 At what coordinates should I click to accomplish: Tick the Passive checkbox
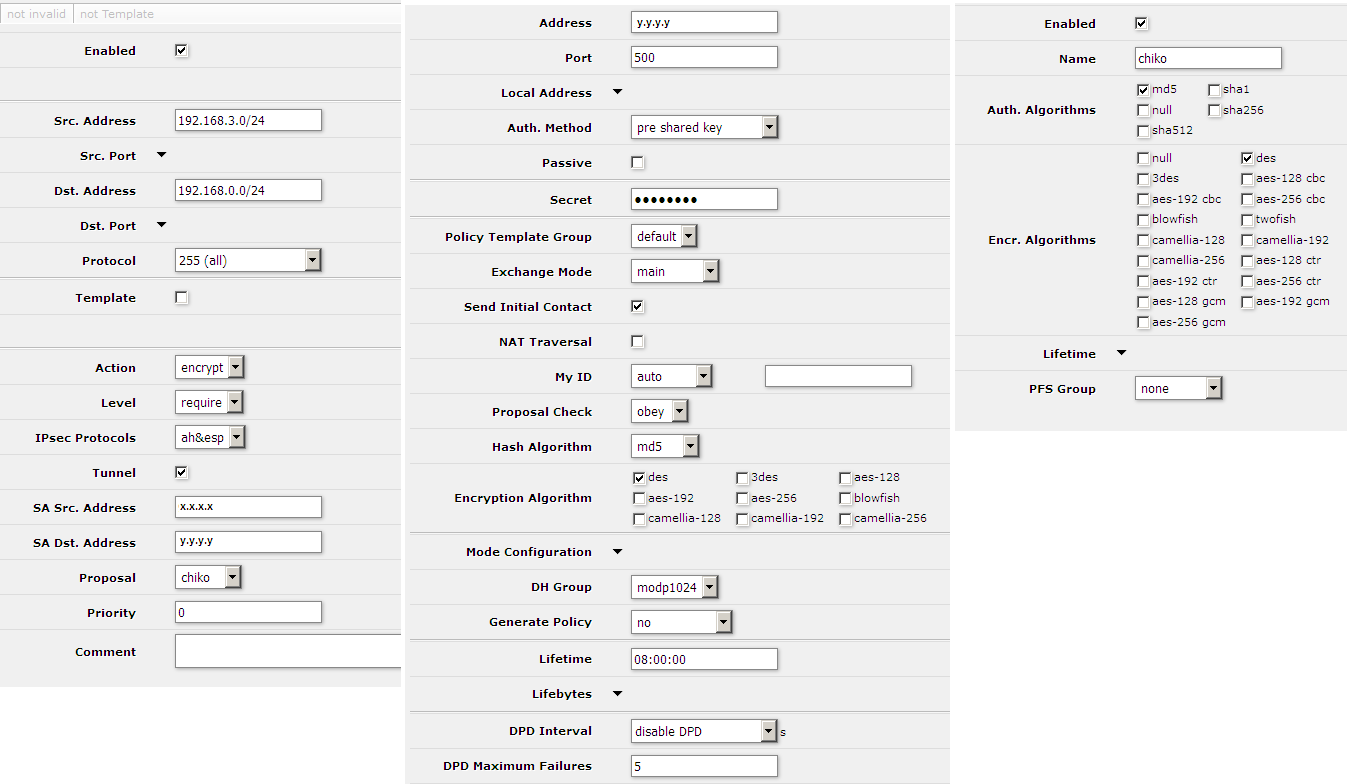coord(638,163)
